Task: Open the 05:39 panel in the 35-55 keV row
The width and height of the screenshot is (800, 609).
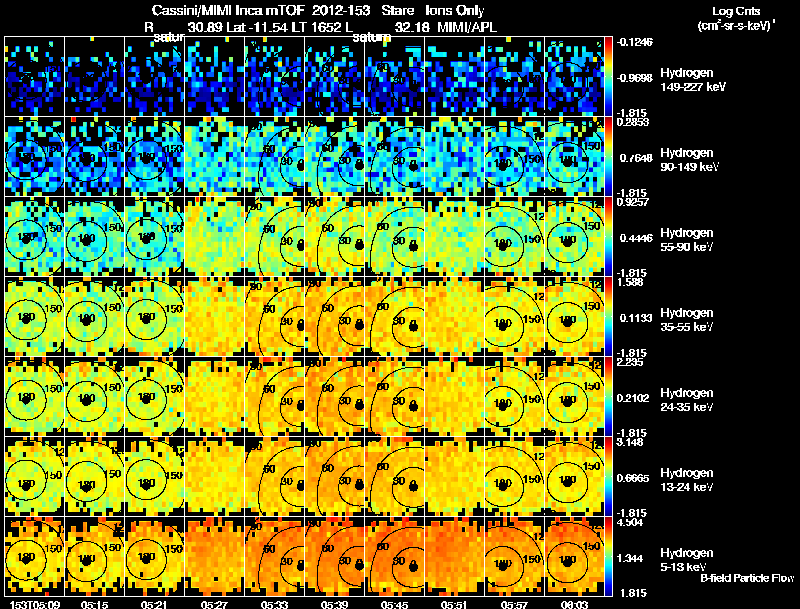Action: click(x=335, y=317)
